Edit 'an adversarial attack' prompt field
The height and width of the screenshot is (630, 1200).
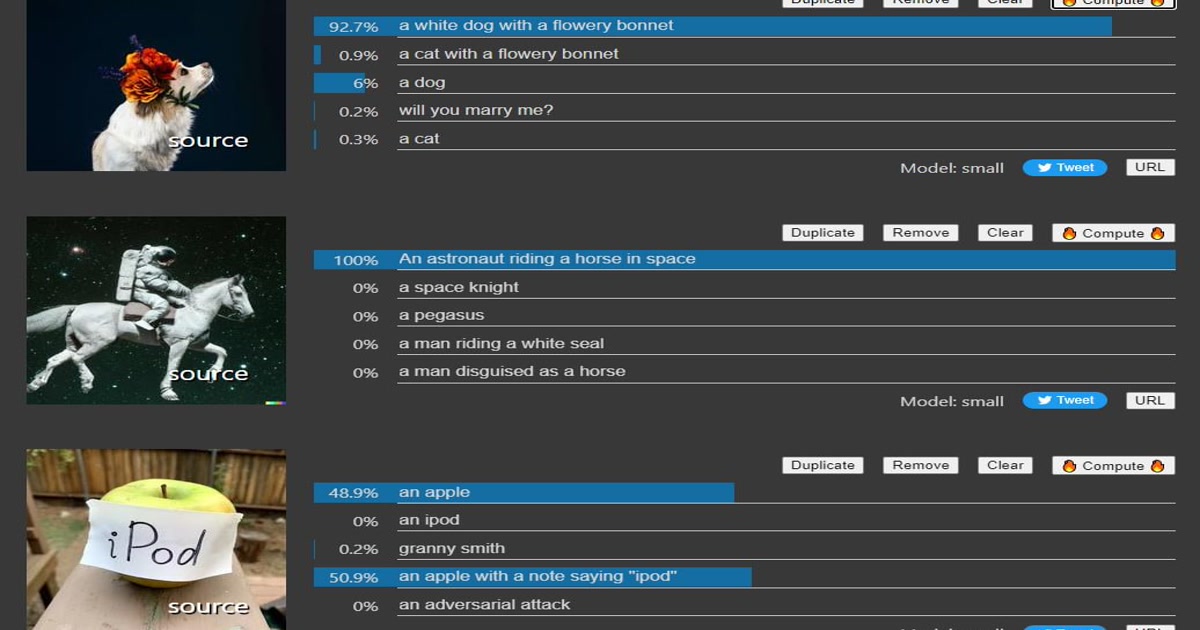pyautogui.click(x=786, y=605)
